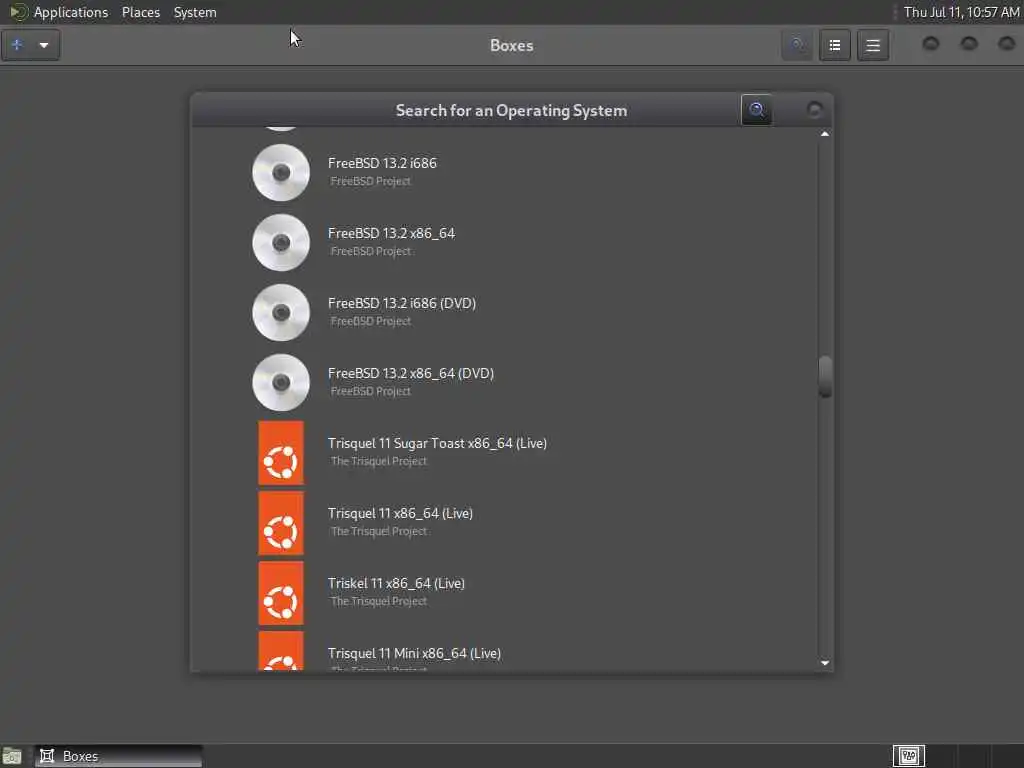Click the Trisquel 11 Mini logo icon
Image resolution: width=1024 pixels, height=768 pixels.
click(281, 650)
